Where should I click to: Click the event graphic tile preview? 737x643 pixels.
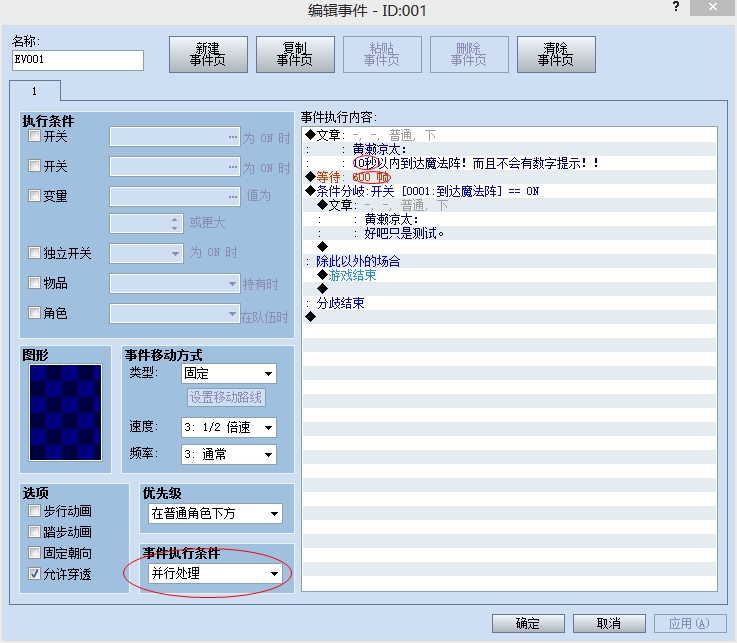point(65,412)
